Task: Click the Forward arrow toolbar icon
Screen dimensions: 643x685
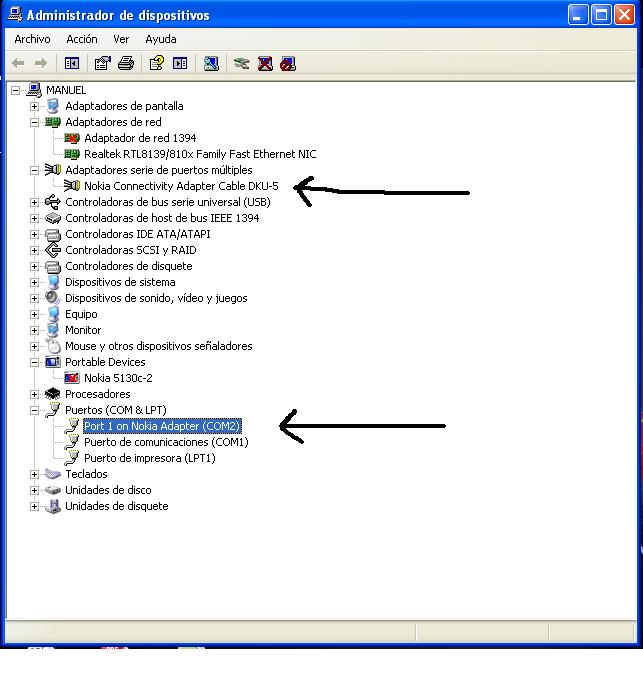Action: [41, 63]
